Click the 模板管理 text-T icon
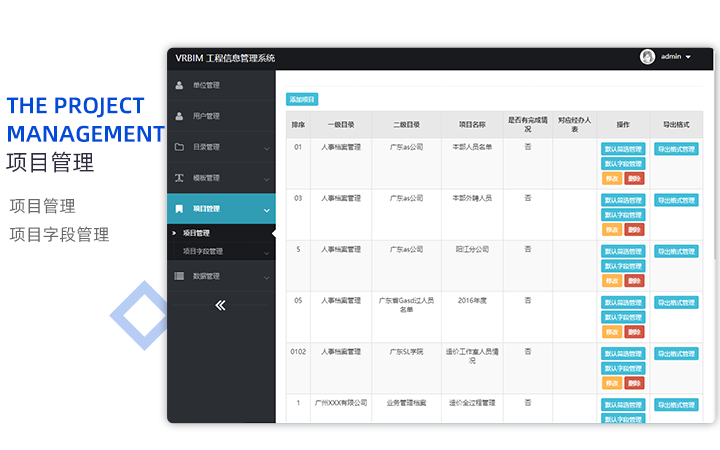720x450 pixels. click(x=179, y=178)
